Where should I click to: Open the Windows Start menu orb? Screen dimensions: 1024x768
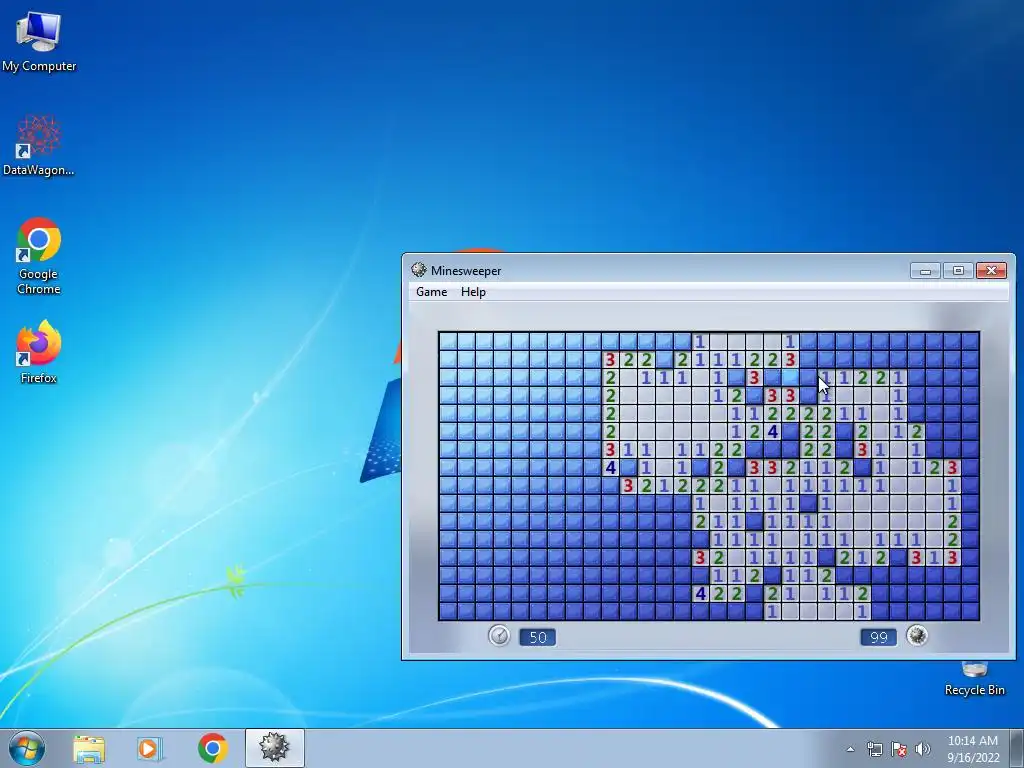point(27,748)
